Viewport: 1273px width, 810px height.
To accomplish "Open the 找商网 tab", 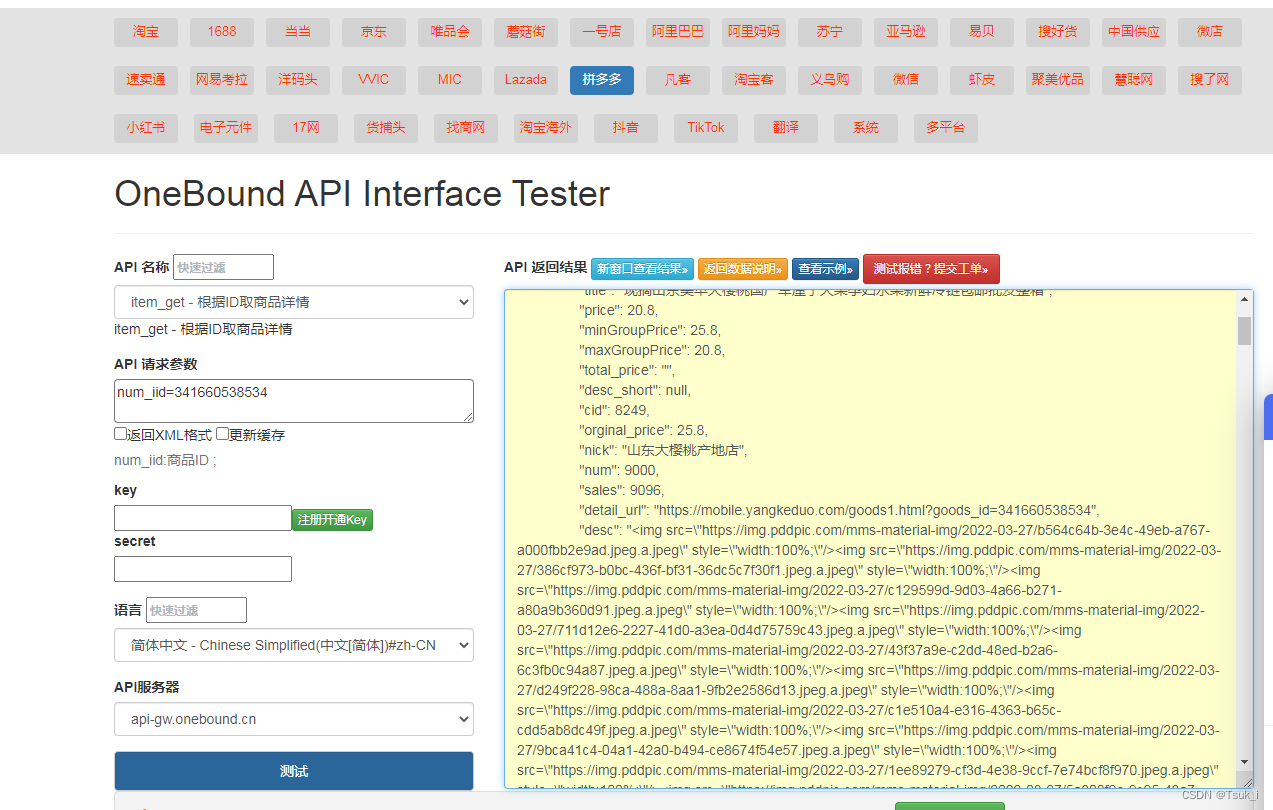I will [x=466, y=128].
